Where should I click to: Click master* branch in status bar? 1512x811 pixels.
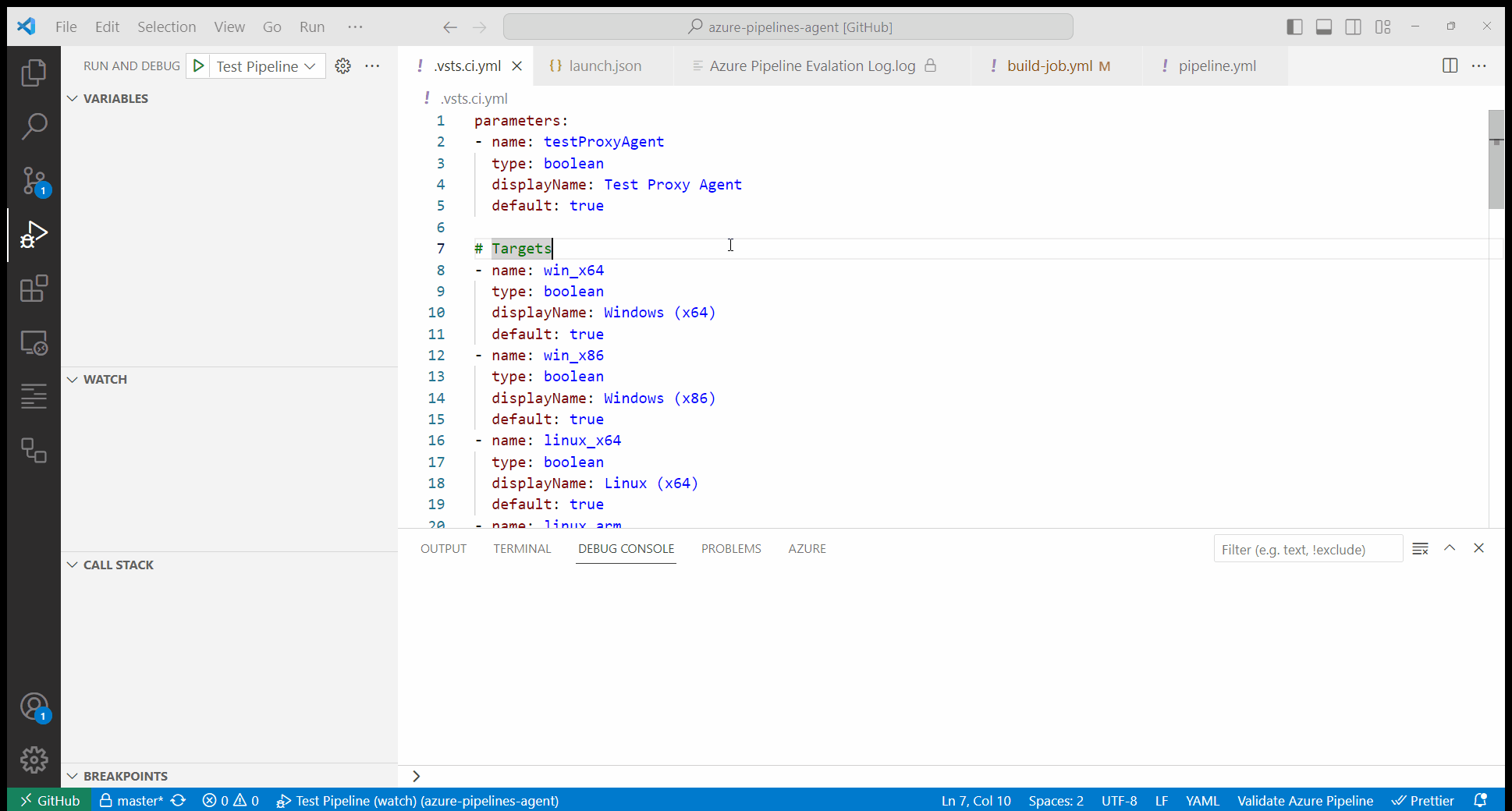131,801
